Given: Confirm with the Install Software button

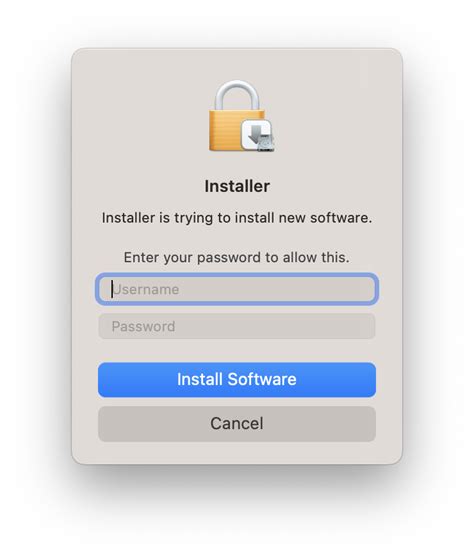Looking at the screenshot, I should pyautogui.click(x=237, y=380).
